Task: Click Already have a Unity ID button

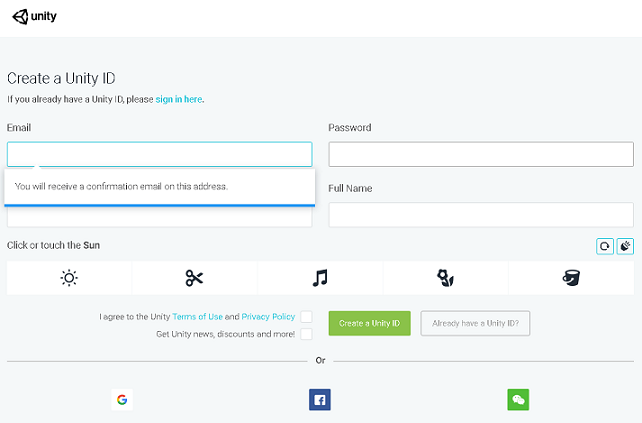Action: click(x=475, y=323)
